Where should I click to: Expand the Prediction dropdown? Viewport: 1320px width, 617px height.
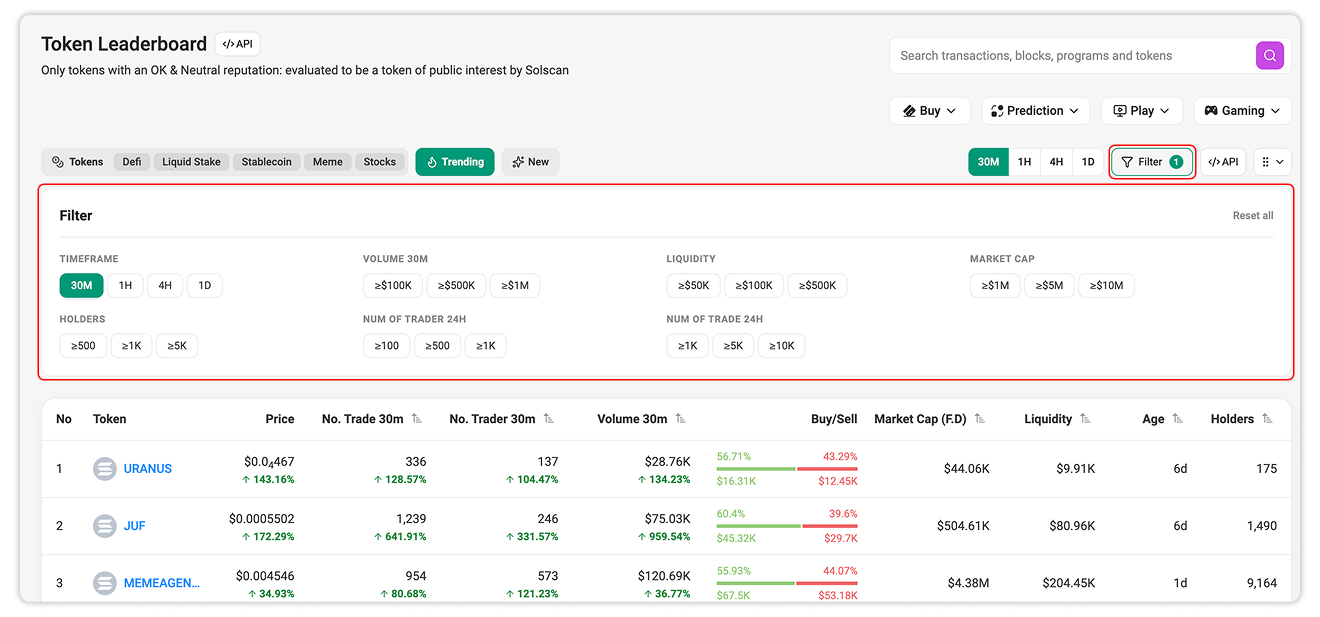[1035, 111]
